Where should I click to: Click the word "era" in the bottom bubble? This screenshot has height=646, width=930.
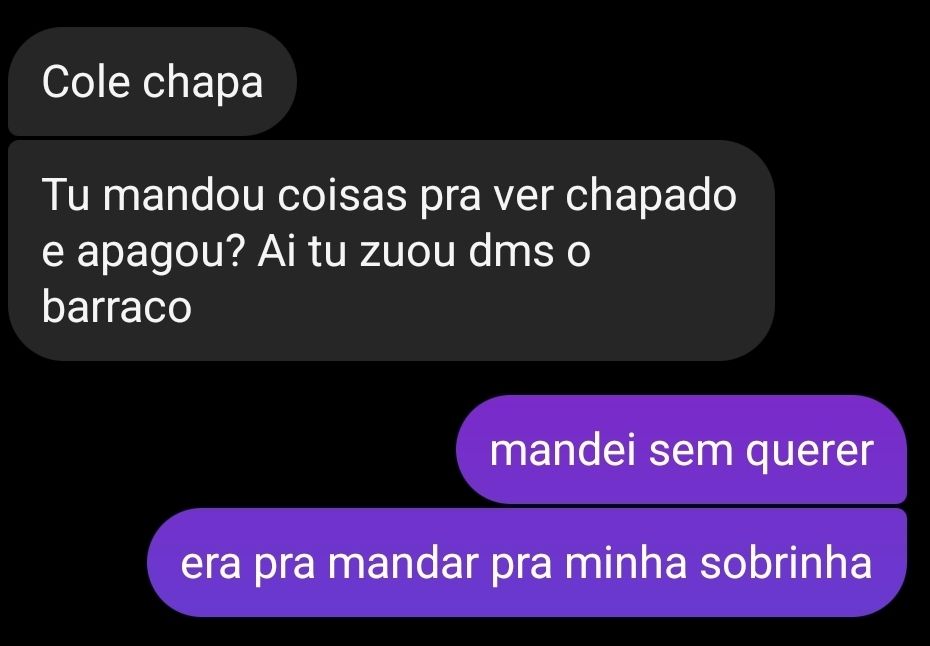click(x=211, y=565)
